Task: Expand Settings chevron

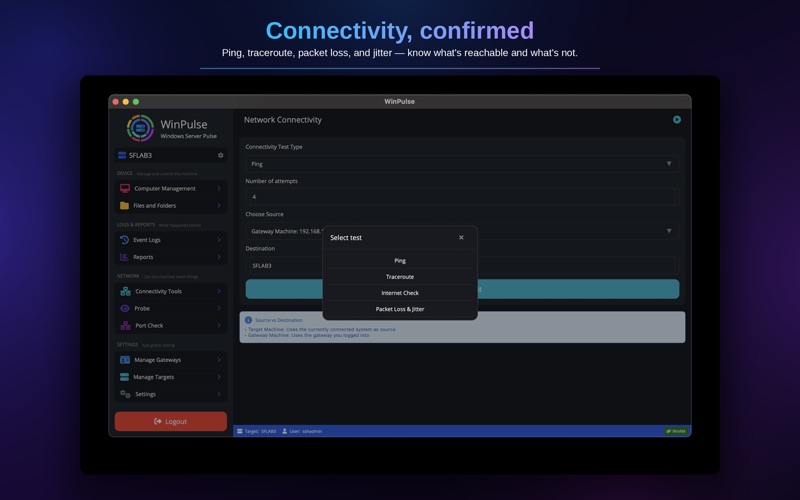Action: coord(219,394)
